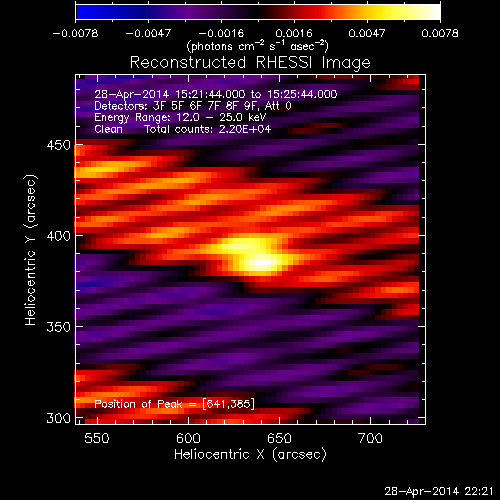Click the colorbar units text 'photons cm-2 s-1 asec-2'
Screen dimensions: 500x500
click(x=258, y=46)
